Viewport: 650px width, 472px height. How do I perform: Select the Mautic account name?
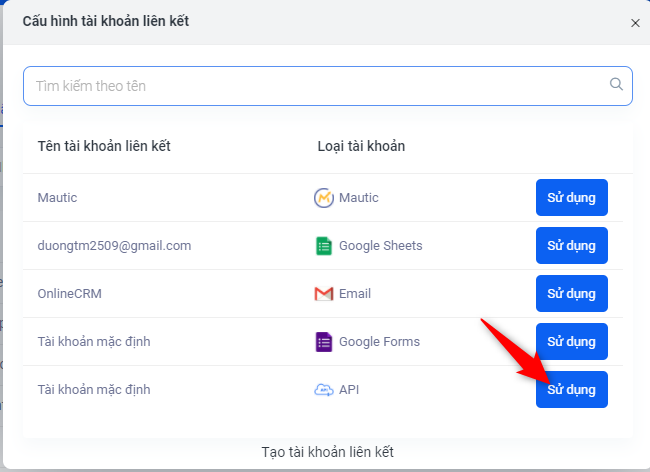(57, 198)
